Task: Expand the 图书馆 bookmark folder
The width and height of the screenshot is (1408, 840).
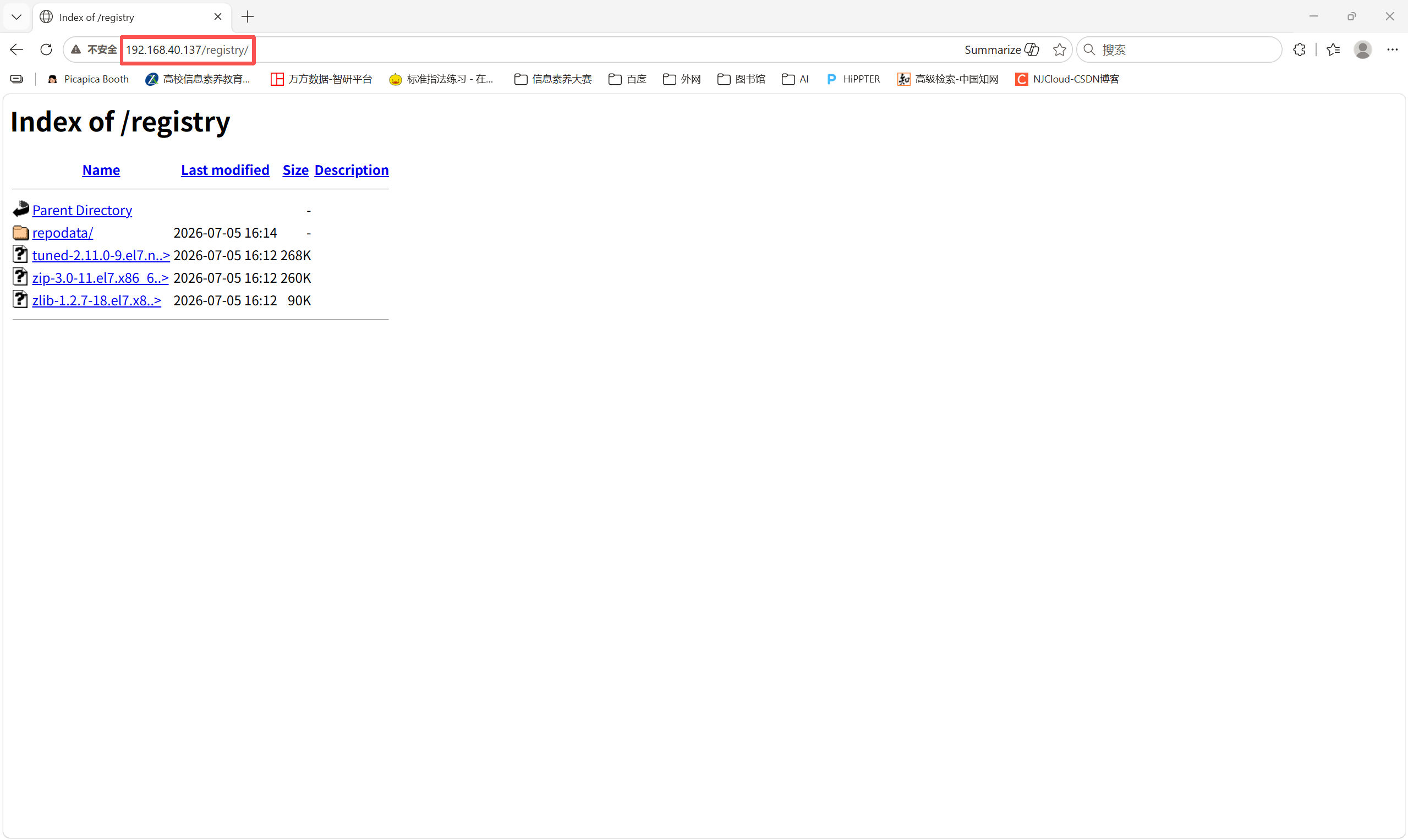Action: (741, 79)
